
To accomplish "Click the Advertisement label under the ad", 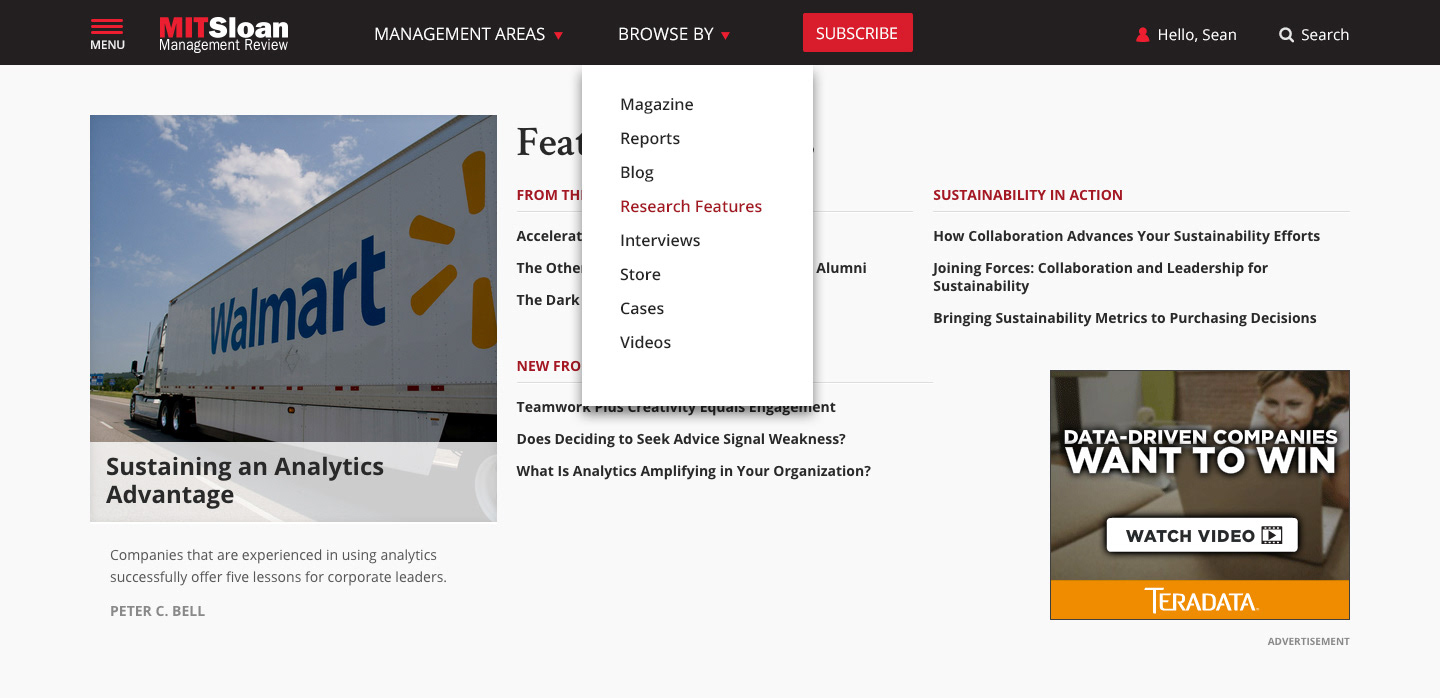I will (x=1308, y=641).
